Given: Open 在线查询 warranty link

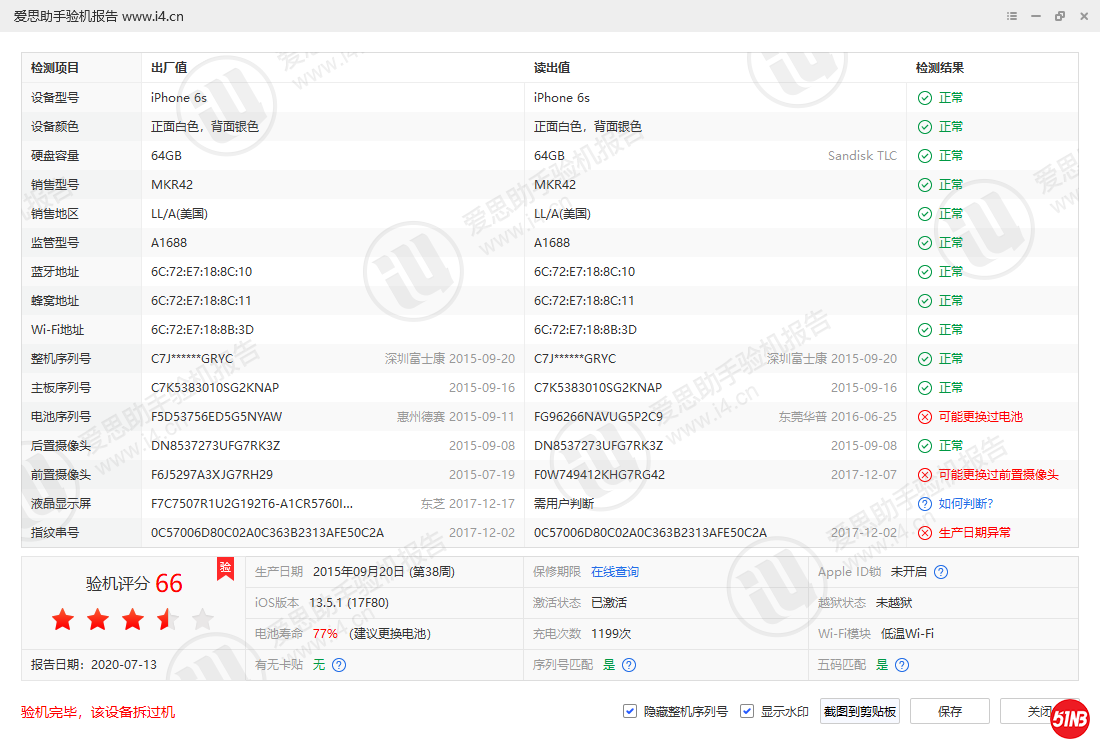Looking at the screenshot, I should (614, 572).
